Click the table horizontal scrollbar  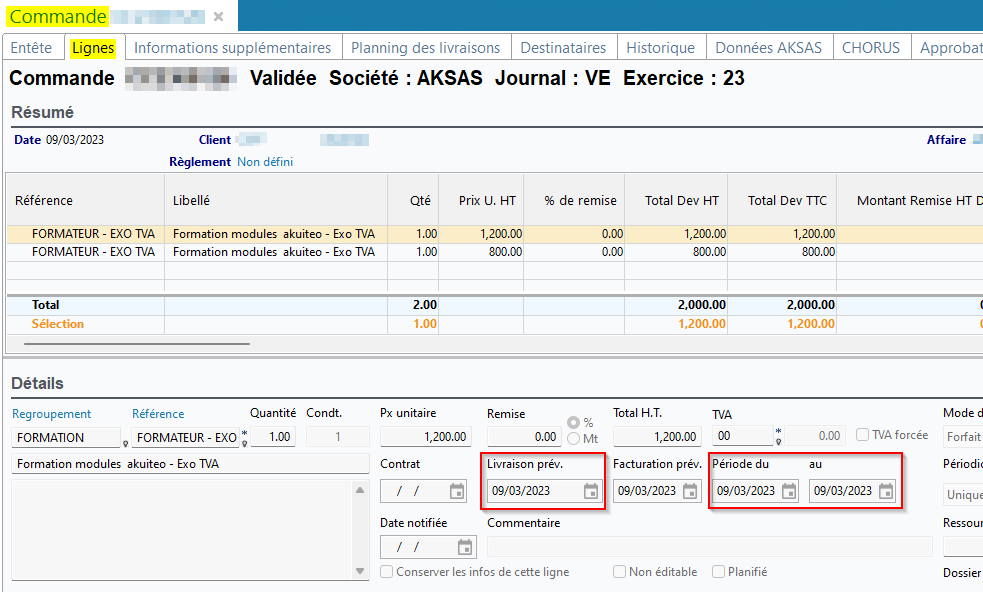[137, 344]
